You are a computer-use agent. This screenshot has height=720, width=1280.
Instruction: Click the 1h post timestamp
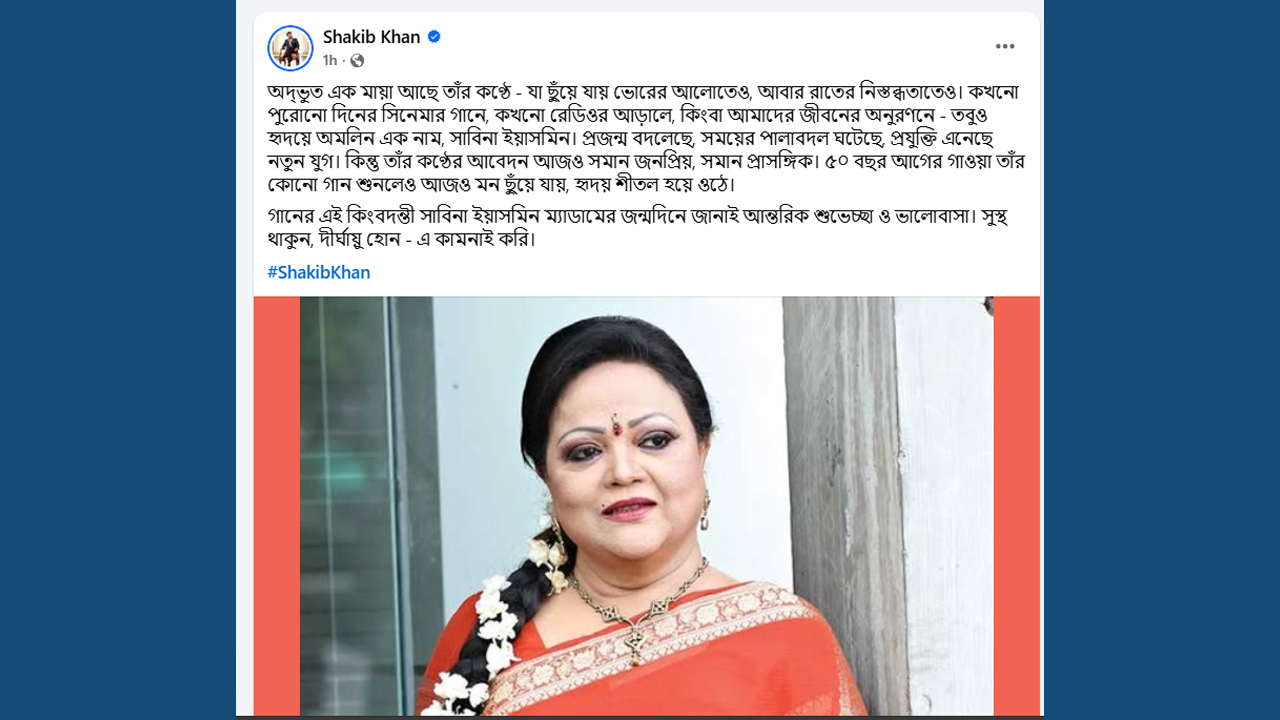330,61
